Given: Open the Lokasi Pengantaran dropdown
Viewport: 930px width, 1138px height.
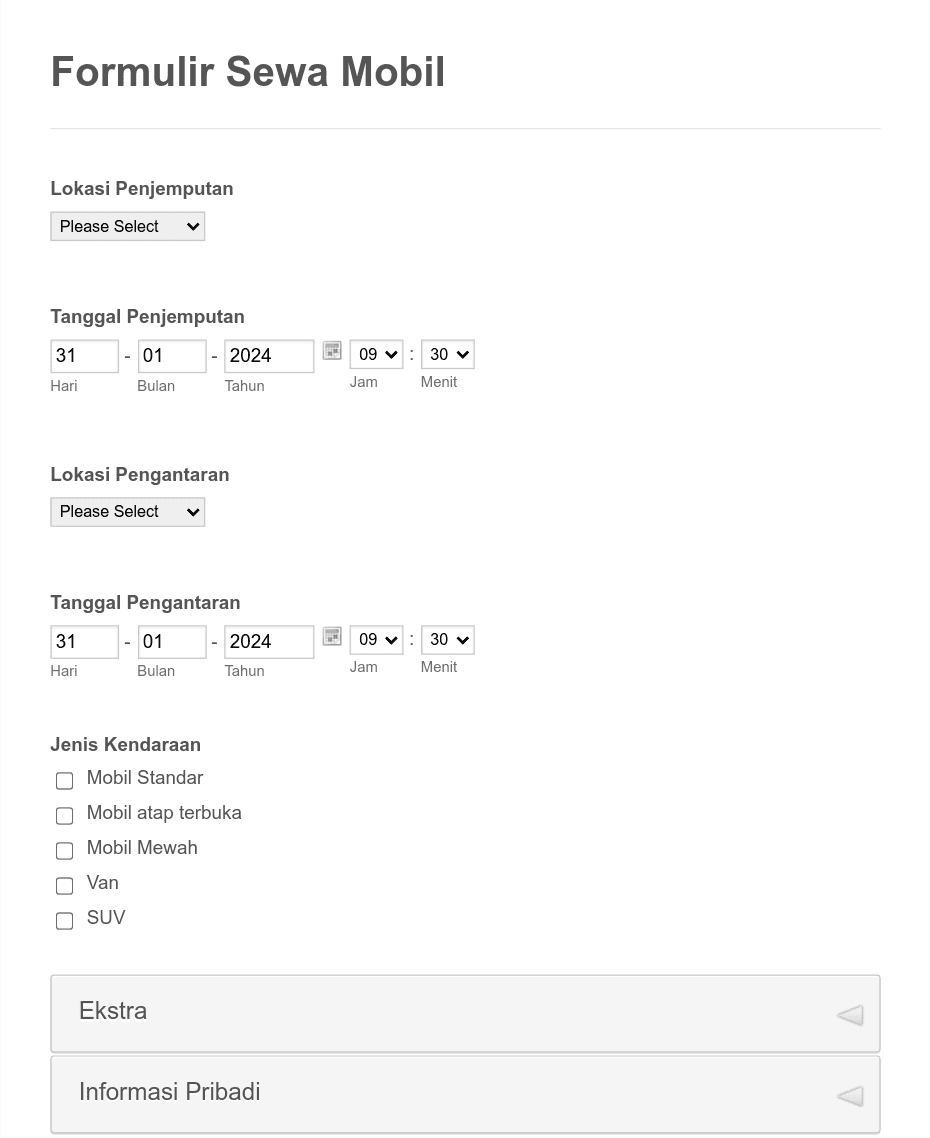Looking at the screenshot, I should coord(127,511).
